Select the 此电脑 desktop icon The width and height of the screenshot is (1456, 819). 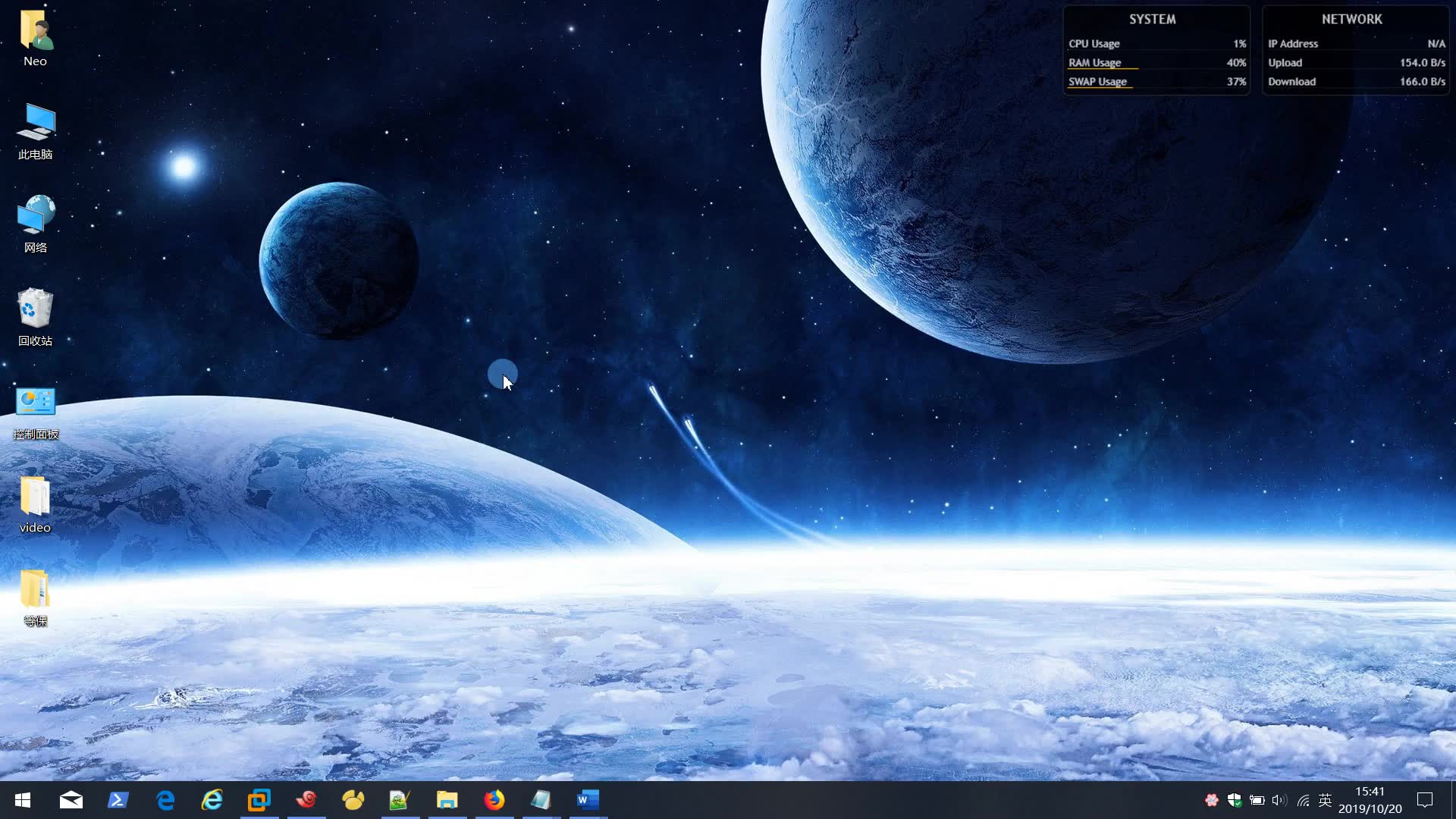pos(35,131)
